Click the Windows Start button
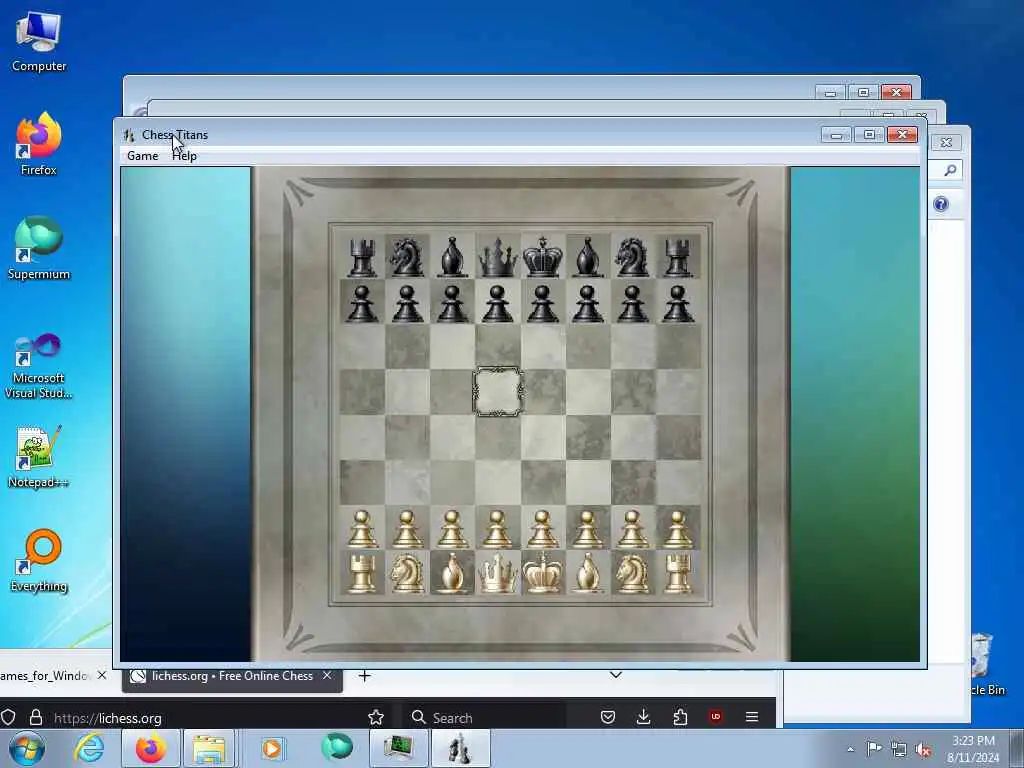The width and height of the screenshot is (1024, 768). [x=26, y=748]
